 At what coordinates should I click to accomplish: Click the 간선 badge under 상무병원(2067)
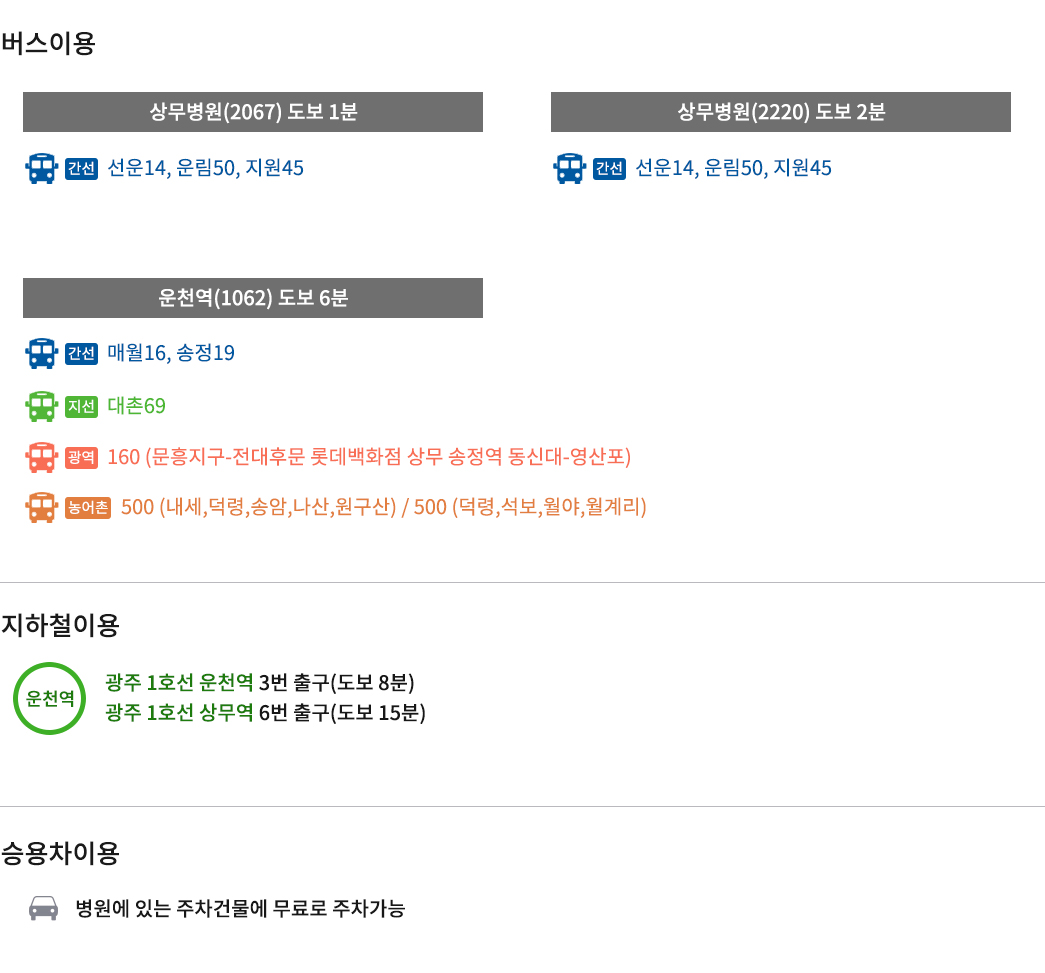coord(81,169)
